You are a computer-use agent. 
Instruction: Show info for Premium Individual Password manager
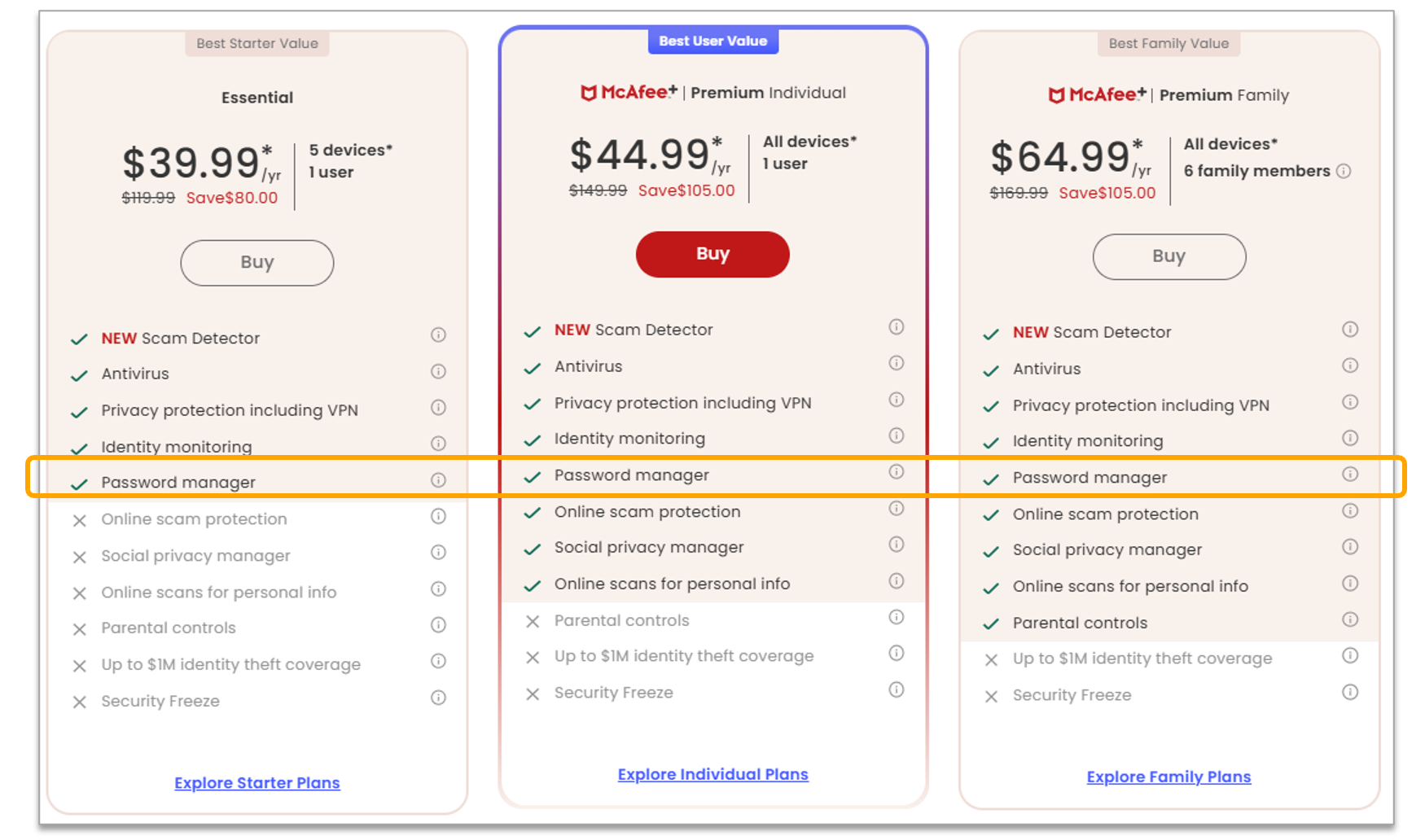point(897,471)
